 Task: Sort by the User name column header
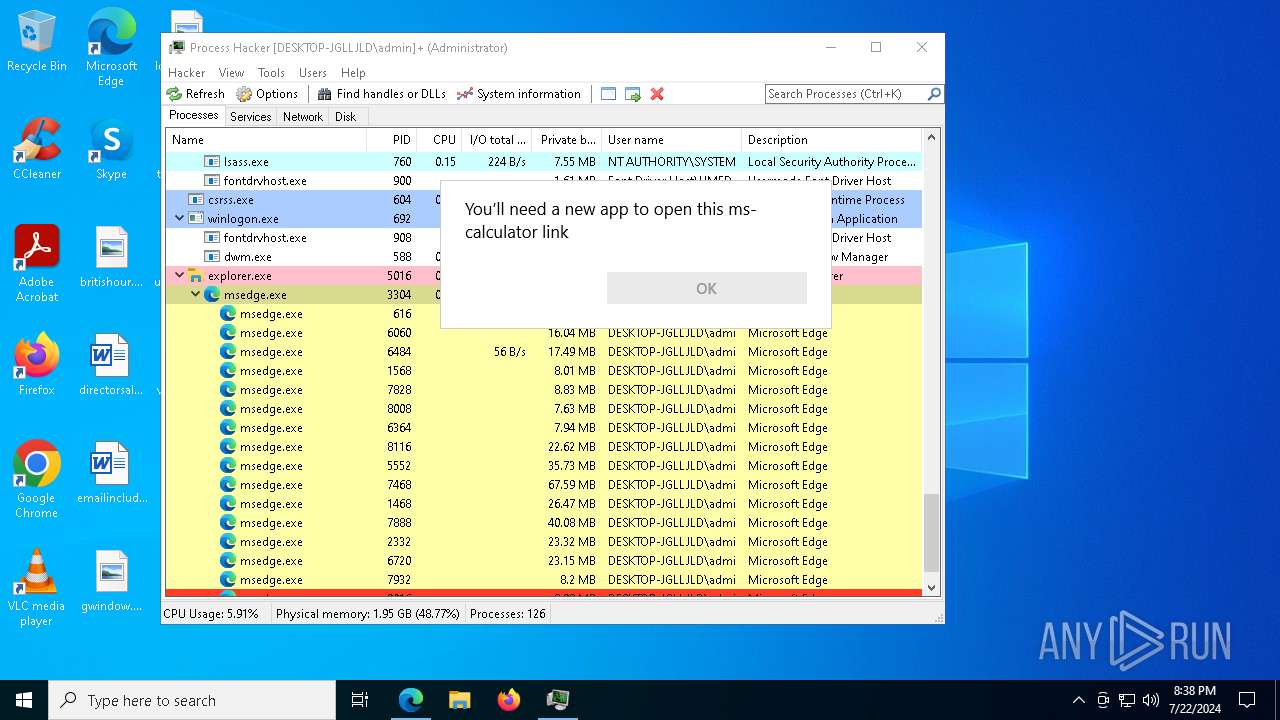coord(671,140)
